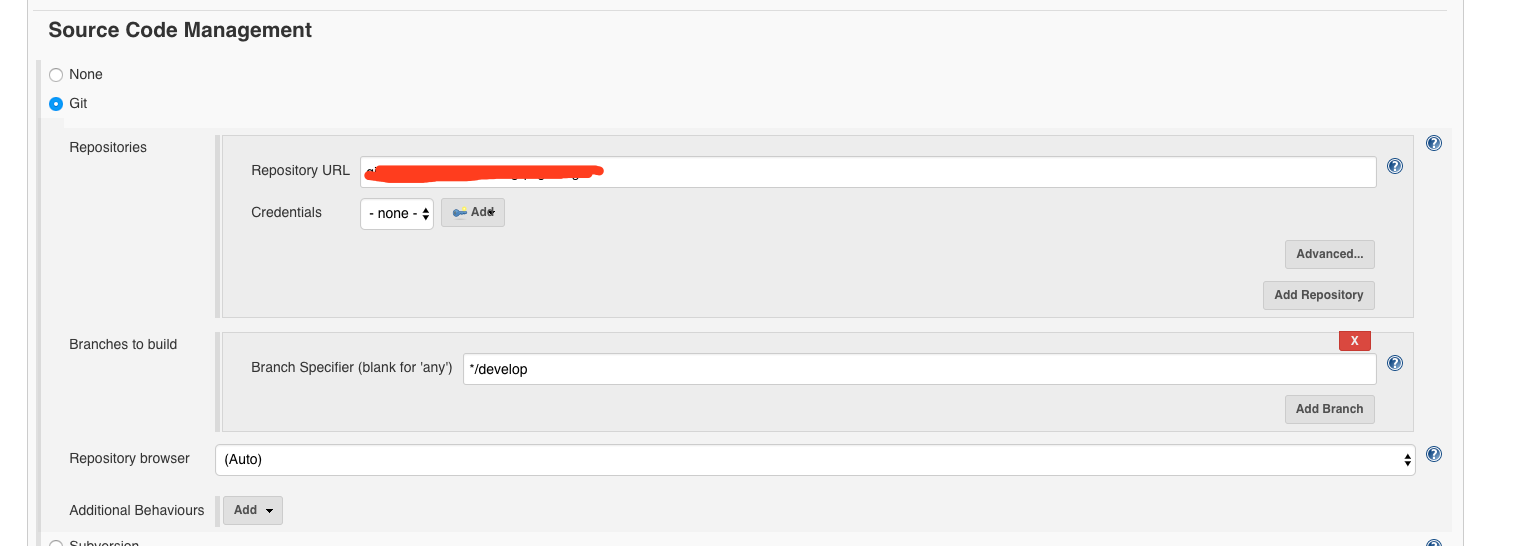Screen dimensions: 1514x546
Task: Click the Advanced... button
Action: tap(1329, 254)
